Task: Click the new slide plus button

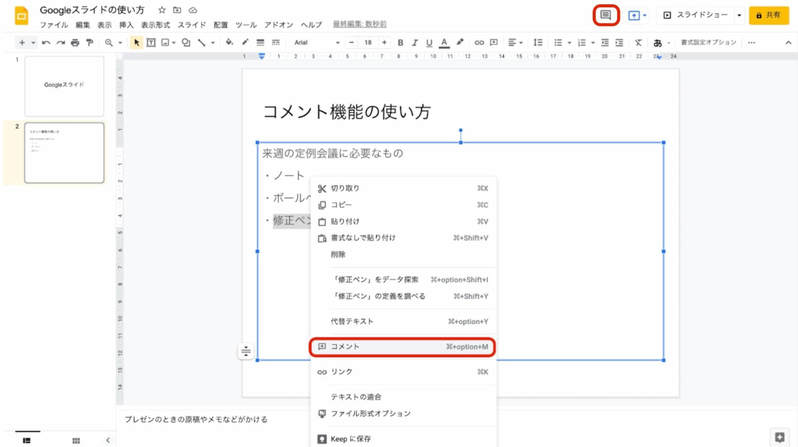Action: [22, 43]
